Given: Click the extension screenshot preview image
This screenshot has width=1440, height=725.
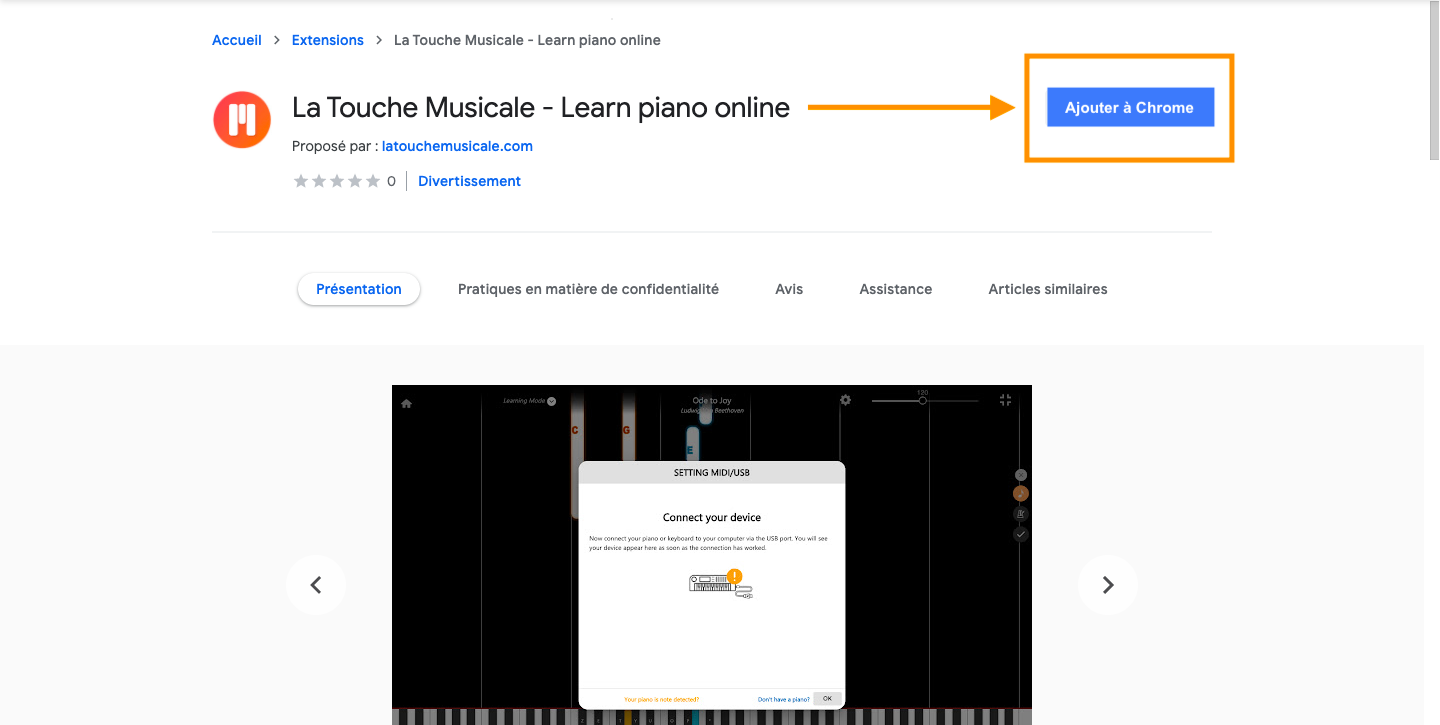Looking at the screenshot, I should click(x=712, y=555).
